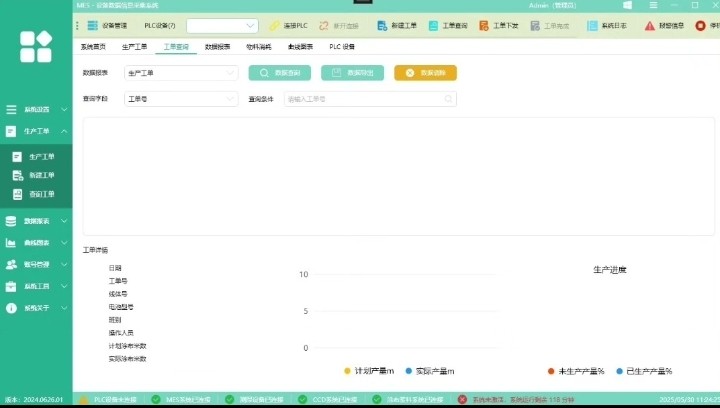Switch to the 生产工单 tab
The height and width of the screenshot is (408, 720).
[x=135, y=47]
